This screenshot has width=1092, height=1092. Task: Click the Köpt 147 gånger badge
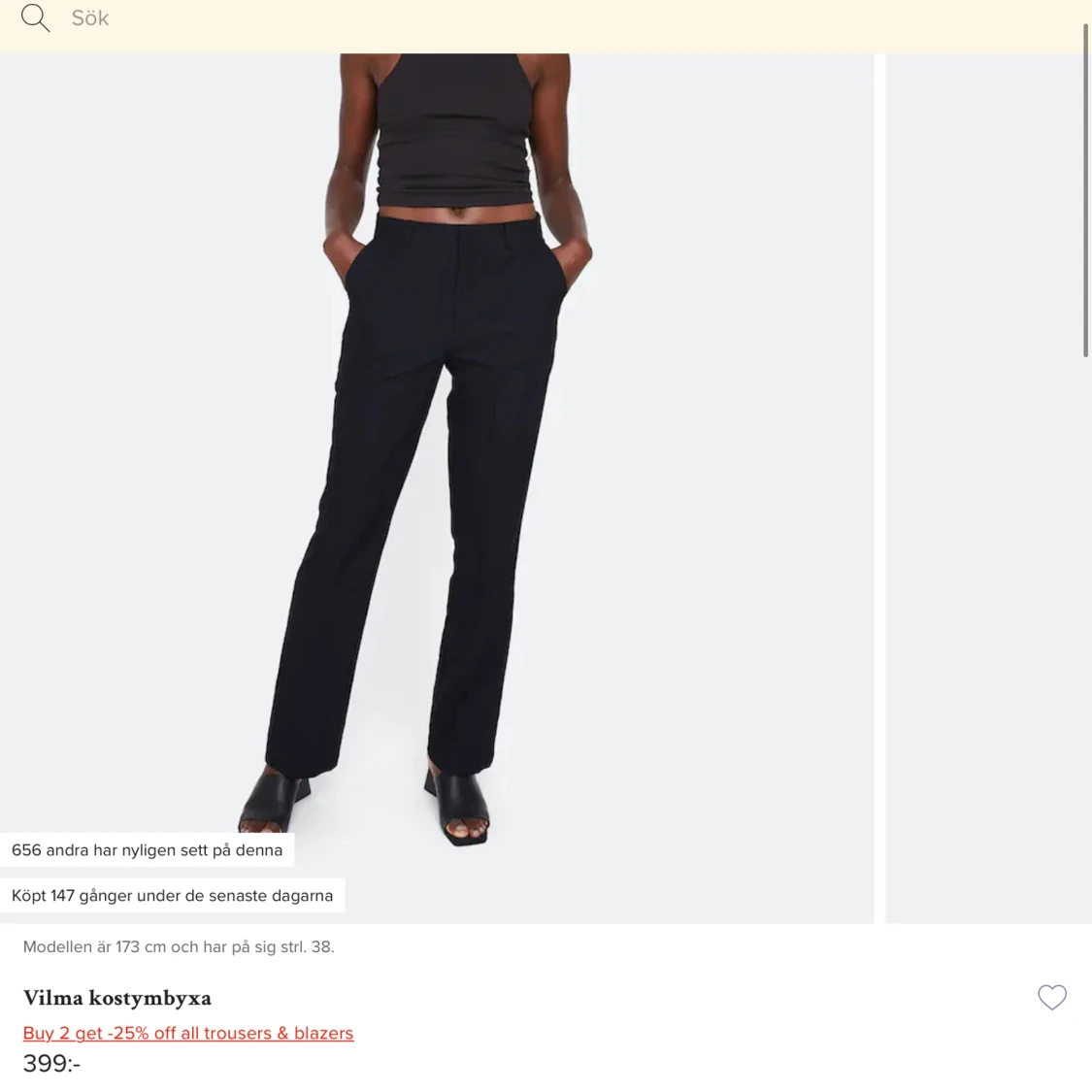click(172, 896)
